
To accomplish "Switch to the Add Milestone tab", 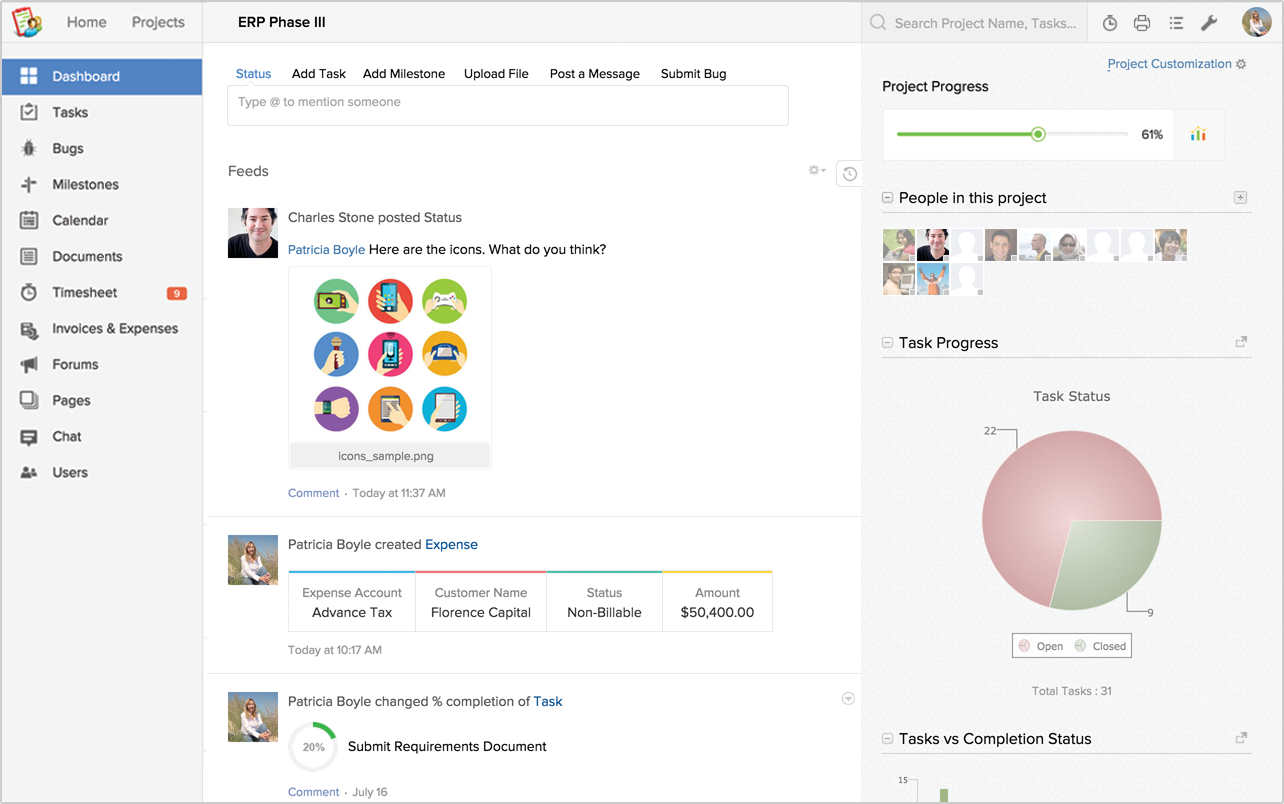I will click(x=404, y=73).
